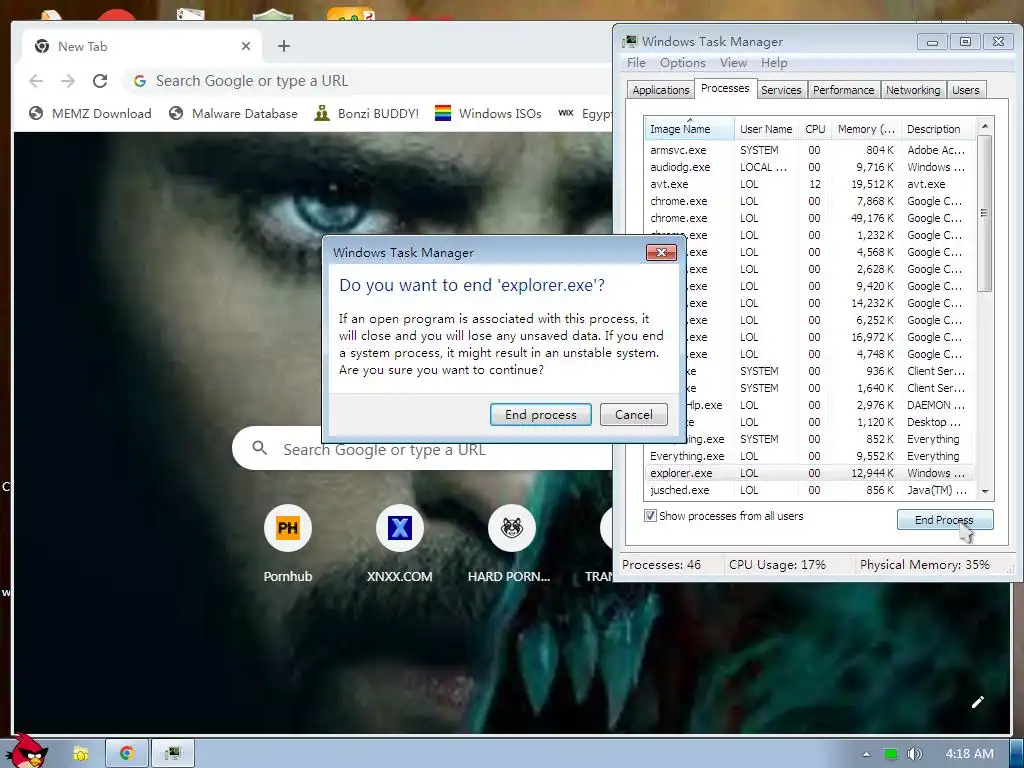
Task: Click the Task Manager taskbar icon
Action: pyautogui.click(x=173, y=754)
